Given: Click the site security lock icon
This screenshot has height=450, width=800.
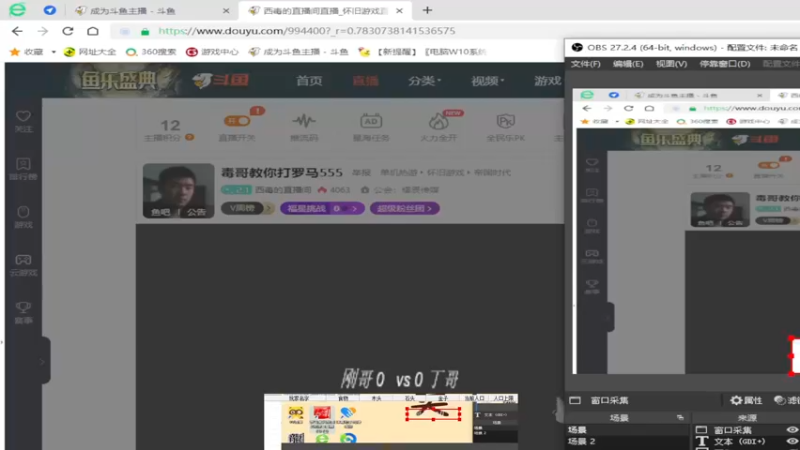Looking at the screenshot, I should tap(145, 32).
